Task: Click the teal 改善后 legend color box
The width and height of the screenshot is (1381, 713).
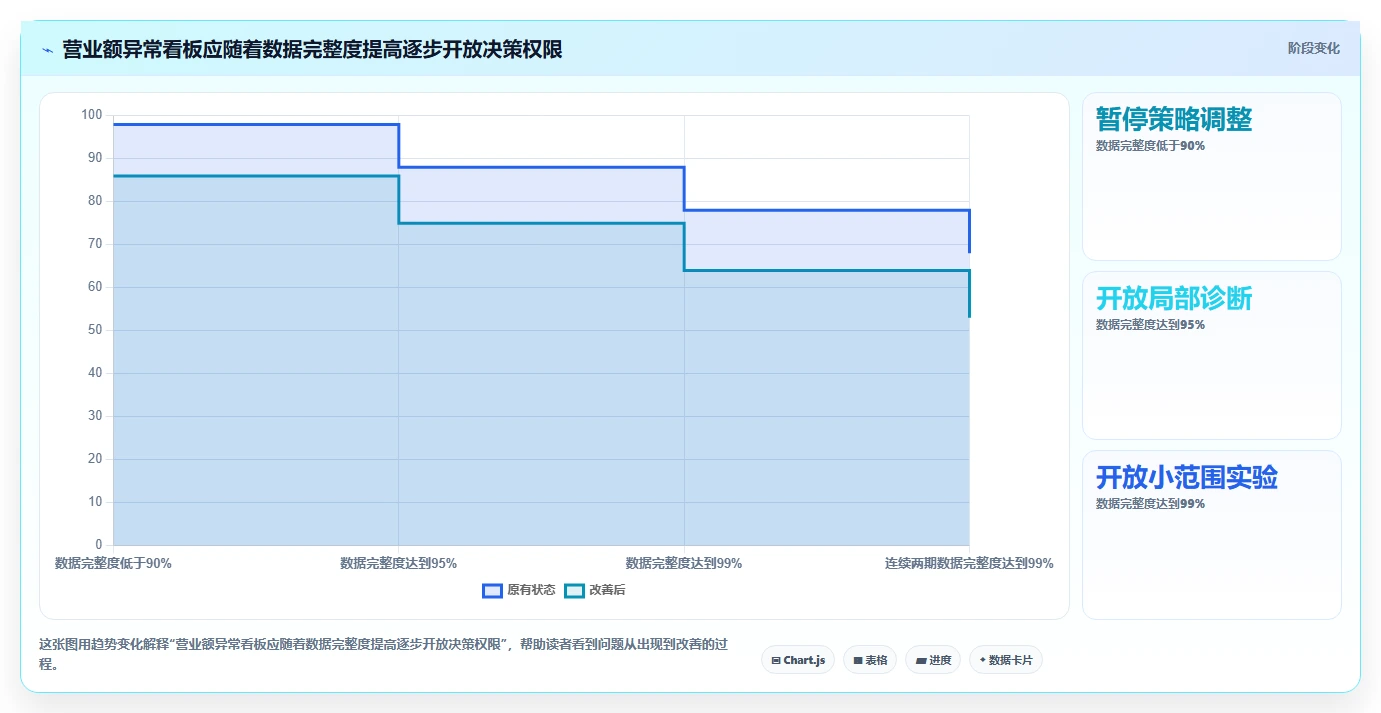Action: click(574, 590)
